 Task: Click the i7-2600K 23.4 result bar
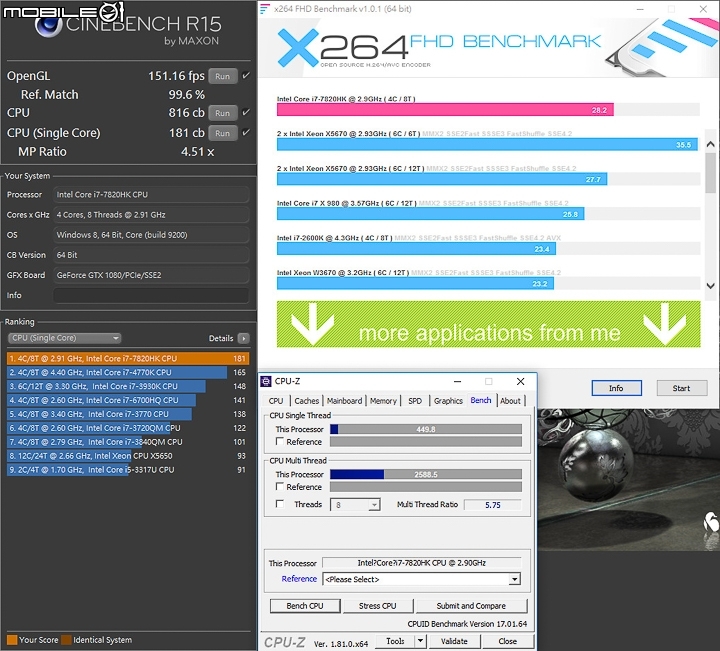click(416, 249)
